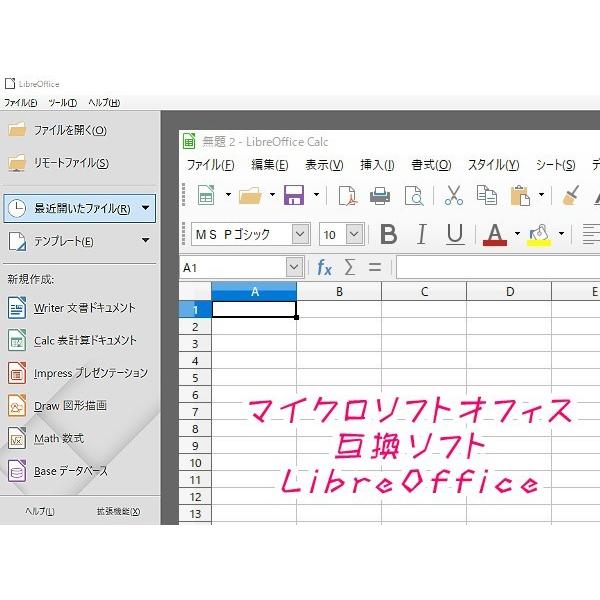Image resolution: width=600 pixels, height=600 pixels.
Task: Click Math formula icon in Start Center
Action: (x=17, y=438)
